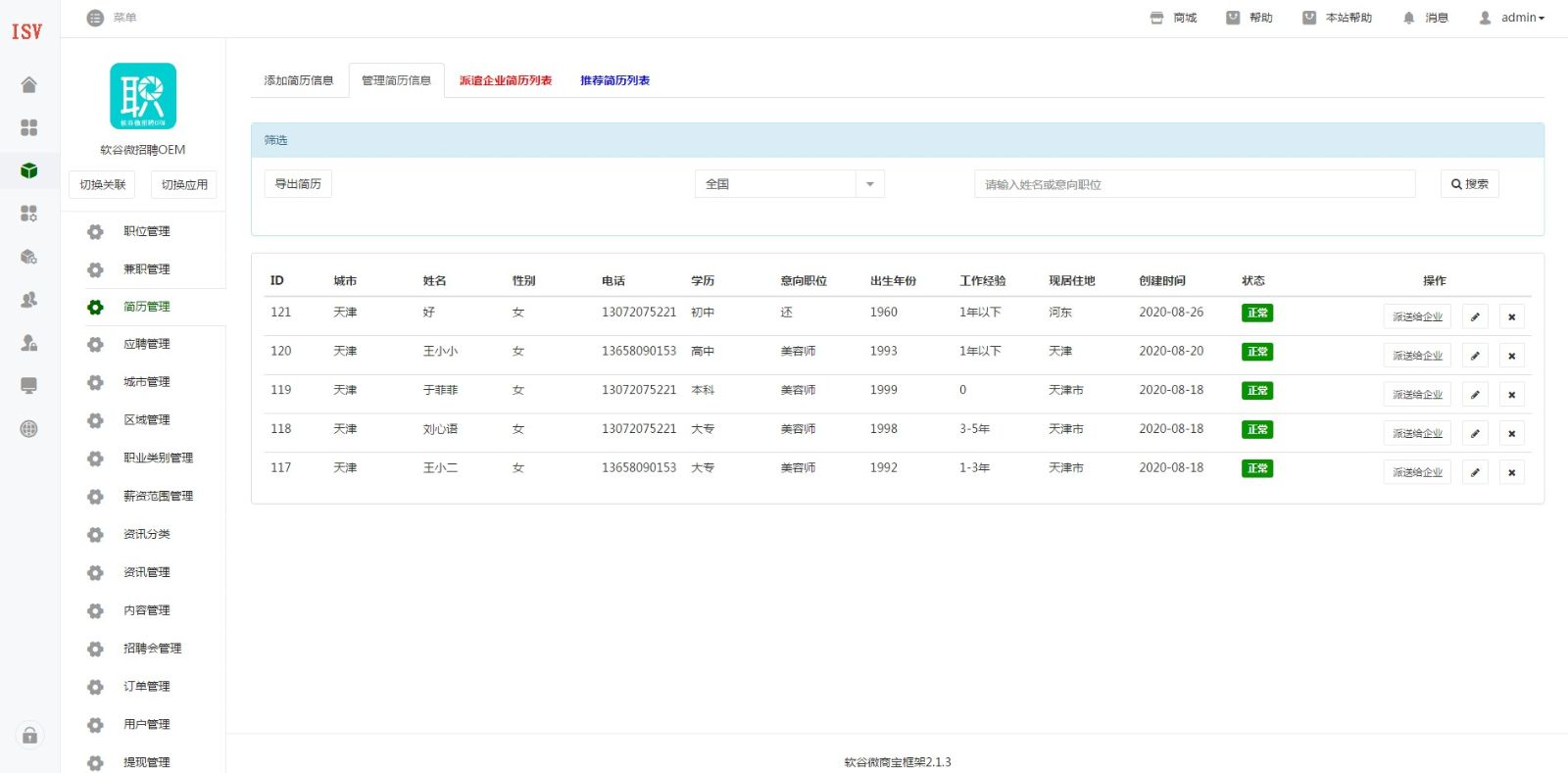
Task: Select the green cube icon in left rail
Action: click(x=29, y=170)
